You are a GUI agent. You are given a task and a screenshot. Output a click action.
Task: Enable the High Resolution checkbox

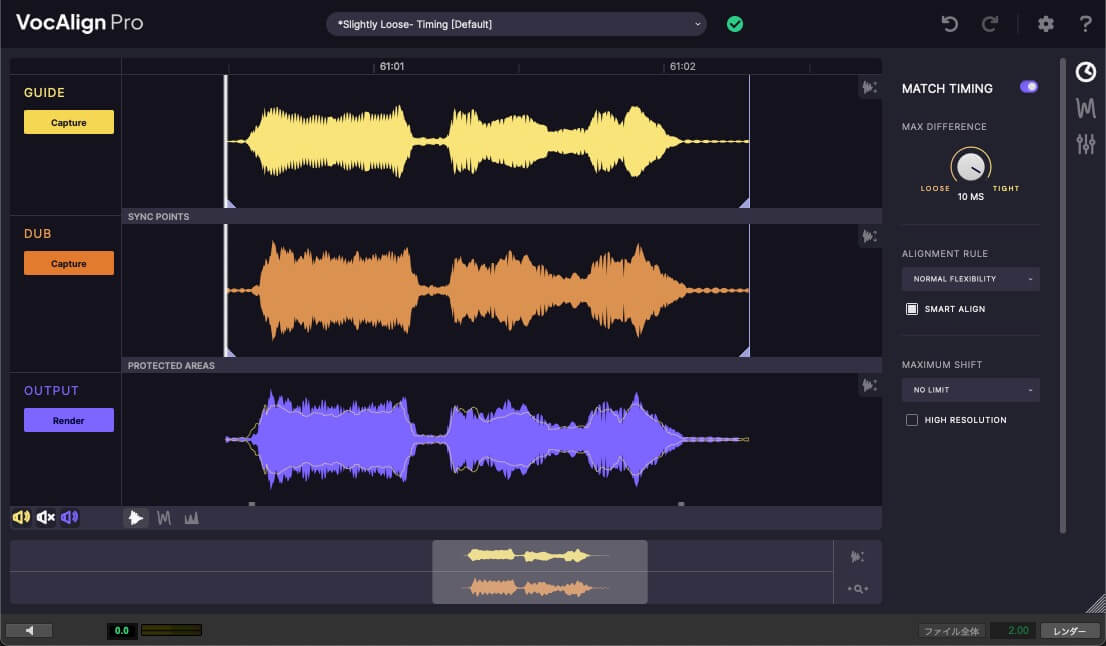tap(912, 420)
